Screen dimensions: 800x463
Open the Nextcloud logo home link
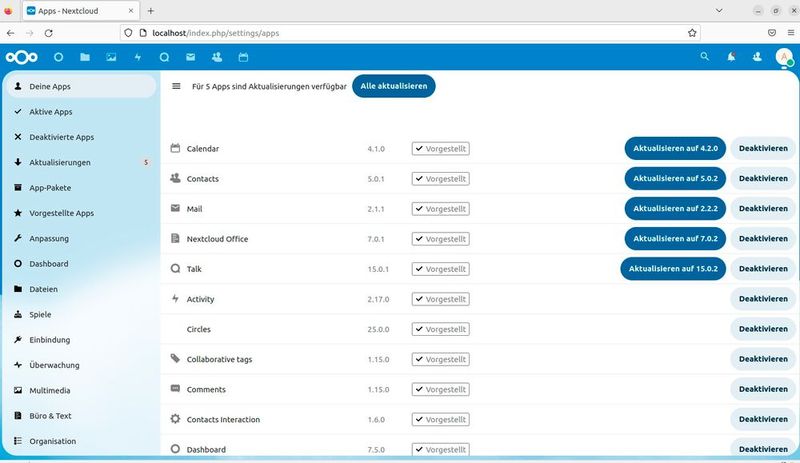point(21,57)
